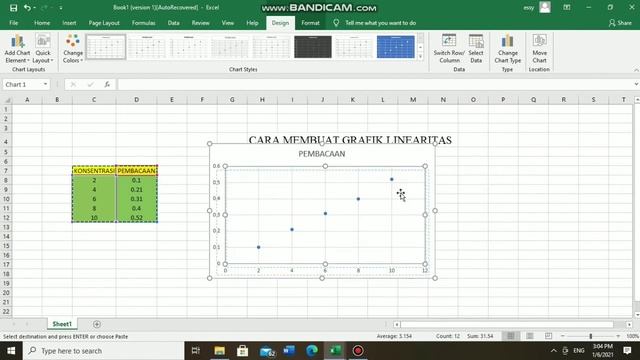Click the formula bar input field
Viewport: 640px width, 360px height.
(375, 84)
